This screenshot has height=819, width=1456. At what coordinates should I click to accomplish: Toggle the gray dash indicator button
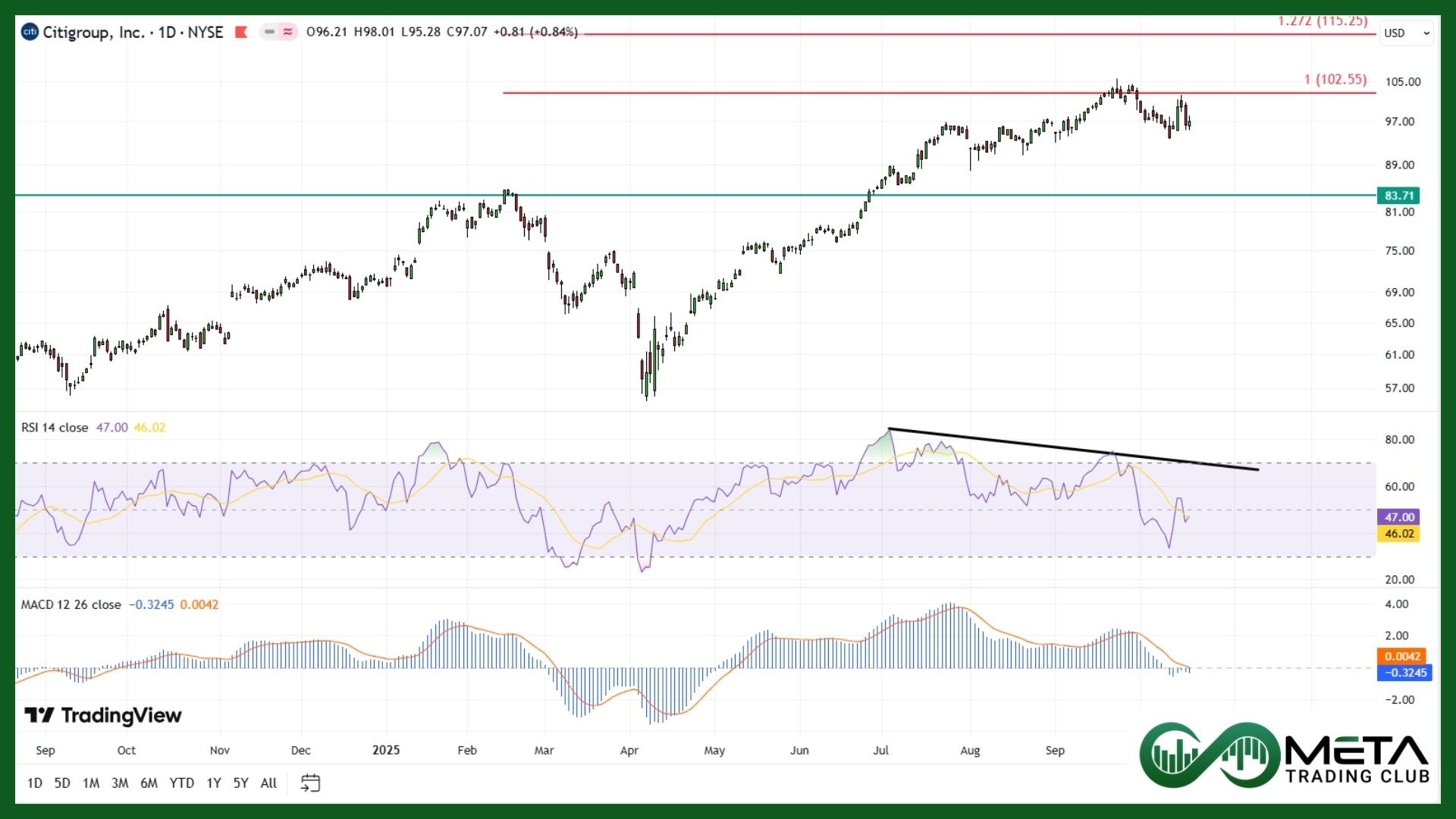click(x=269, y=32)
